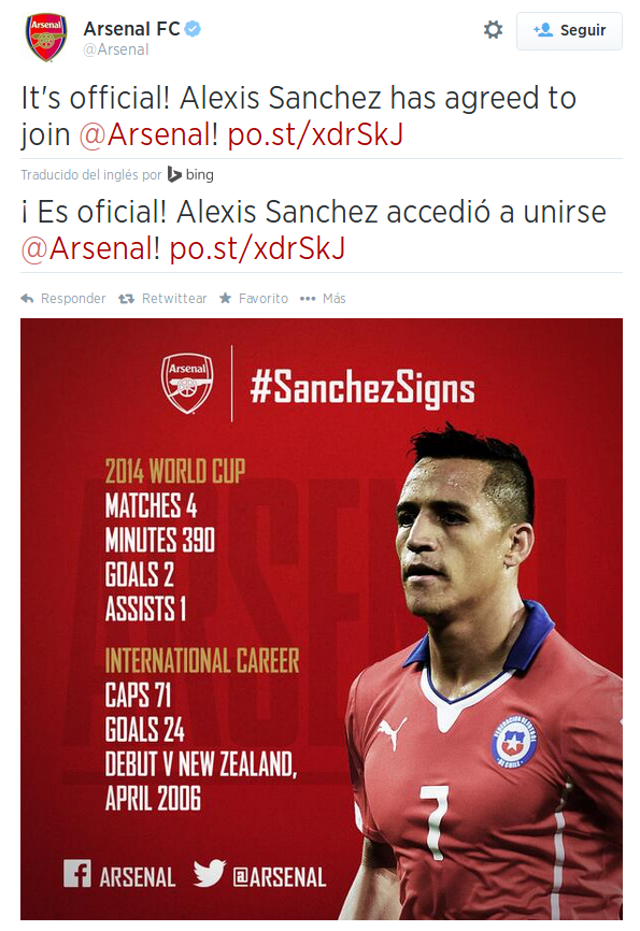Click the Bing translator logo
640x931 pixels.
[x=190, y=174]
